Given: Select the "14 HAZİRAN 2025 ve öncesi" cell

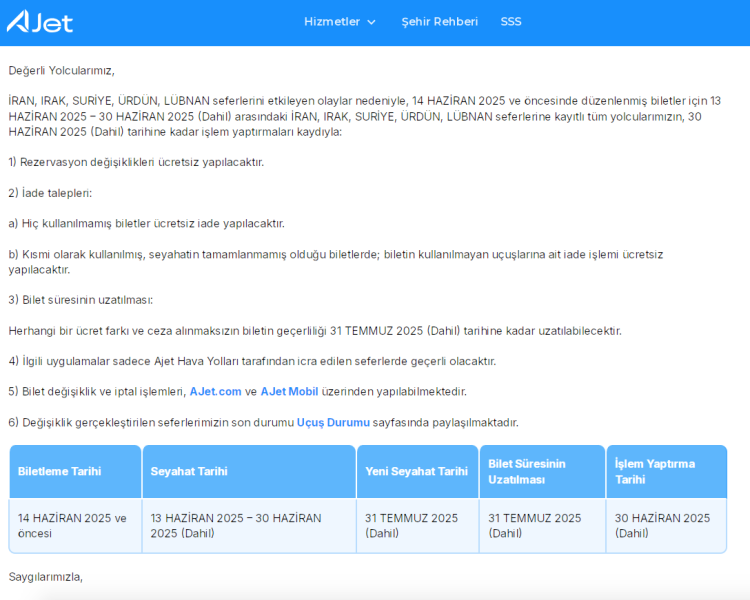Looking at the screenshot, I should (x=72, y=525).
